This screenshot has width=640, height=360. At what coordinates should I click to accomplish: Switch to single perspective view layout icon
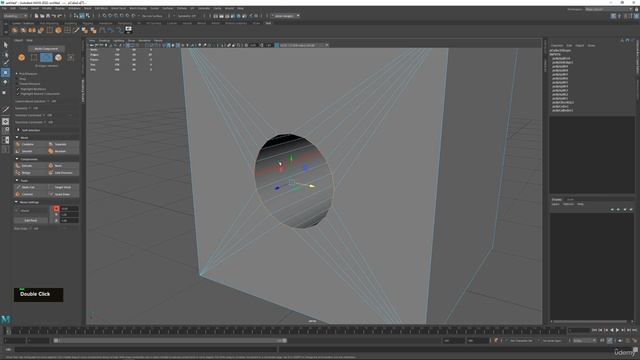click(x=5, y=121)
